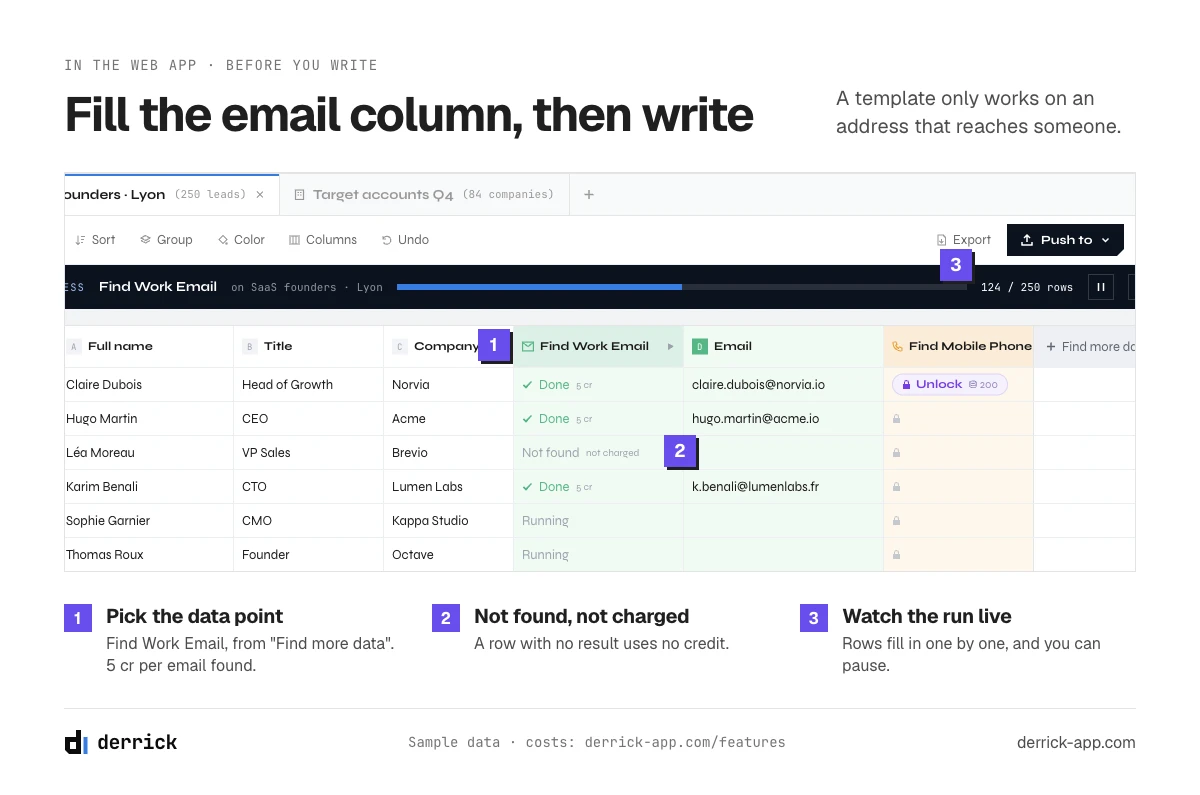Select the Founder title cell
This screenshot has width=1200, height=795.
(308, 555)
